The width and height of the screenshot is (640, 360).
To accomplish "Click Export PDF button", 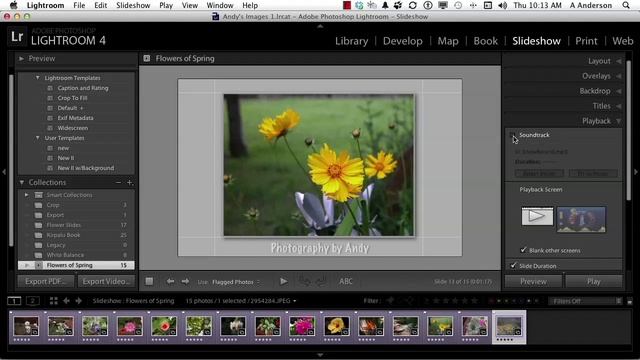I will click(x=46, y=281).
